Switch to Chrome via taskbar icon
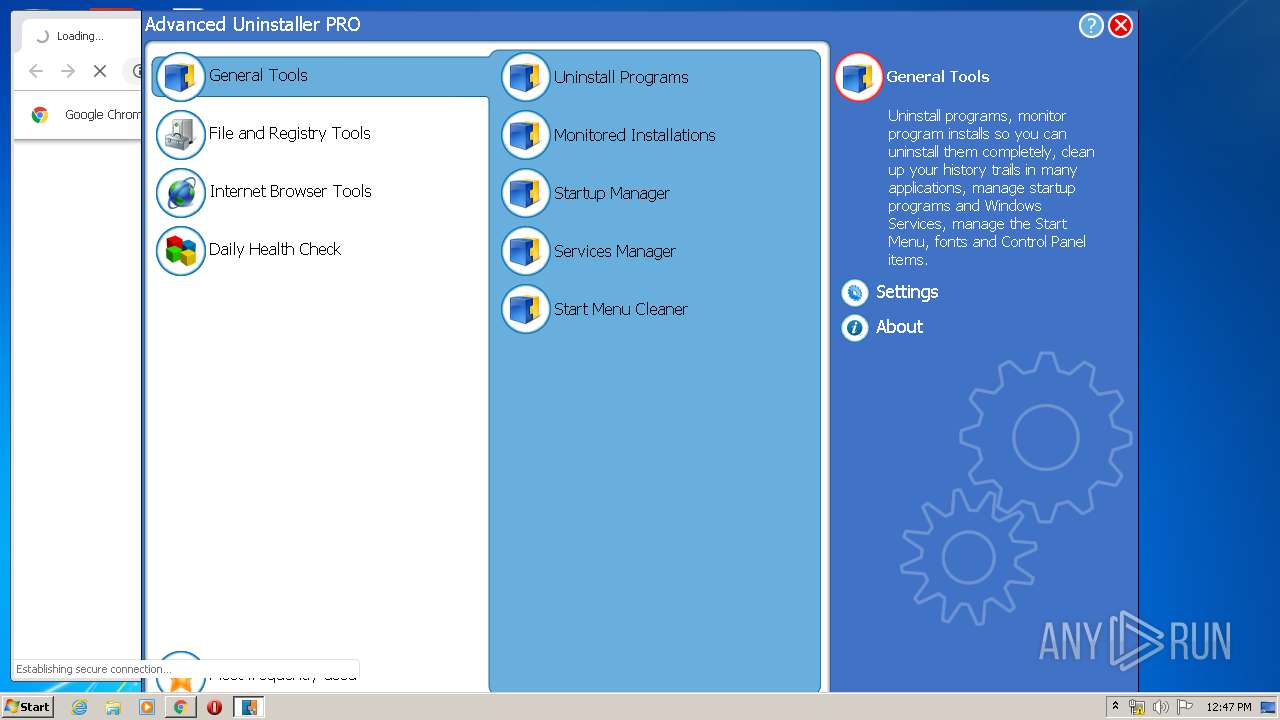The height and width of the screenshot is (720, 1280). (x=180, y=707)
